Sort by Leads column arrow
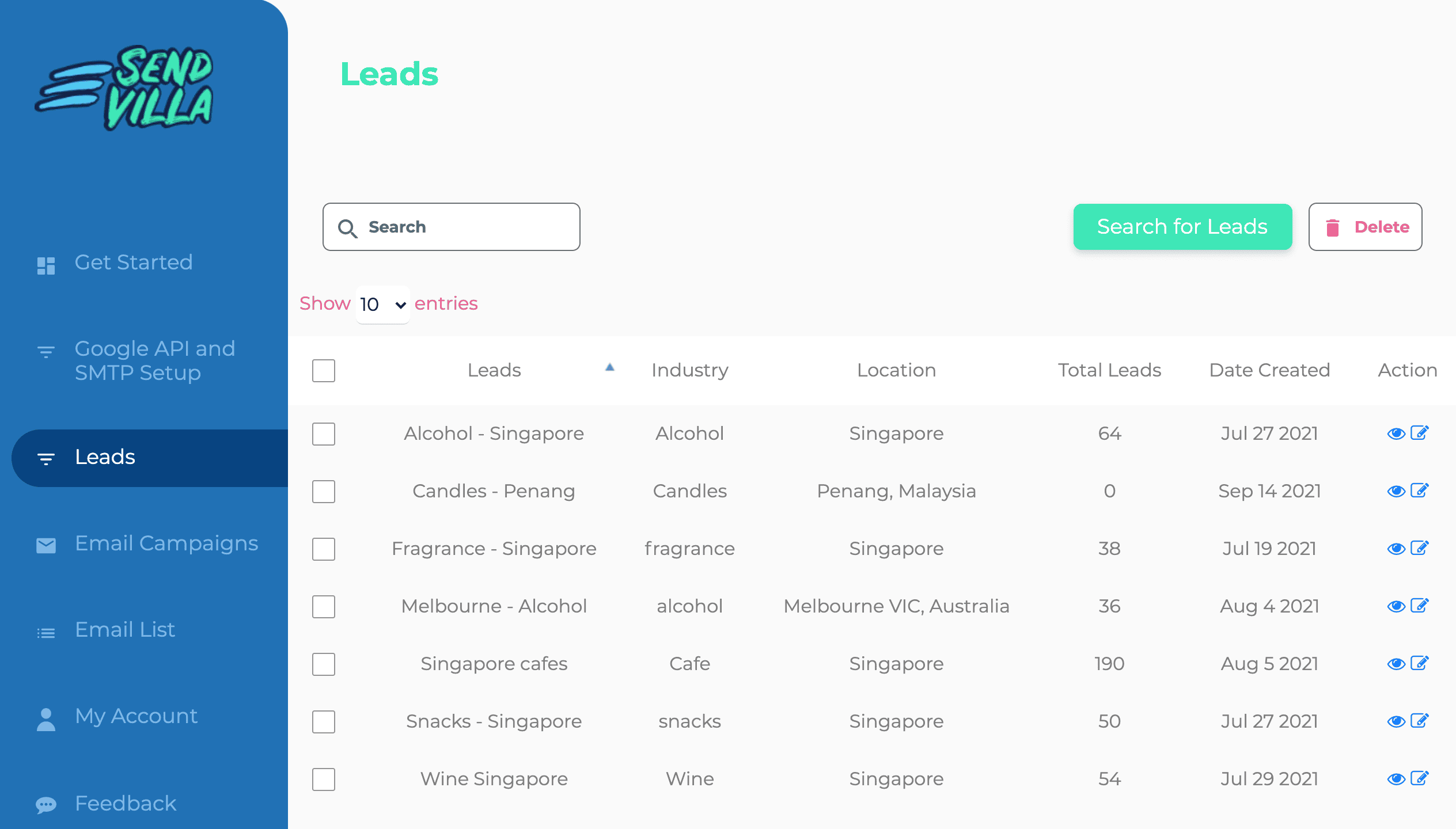Image resolution: width=1456 pixels, height=829 pixels. [x=610, y=367]
